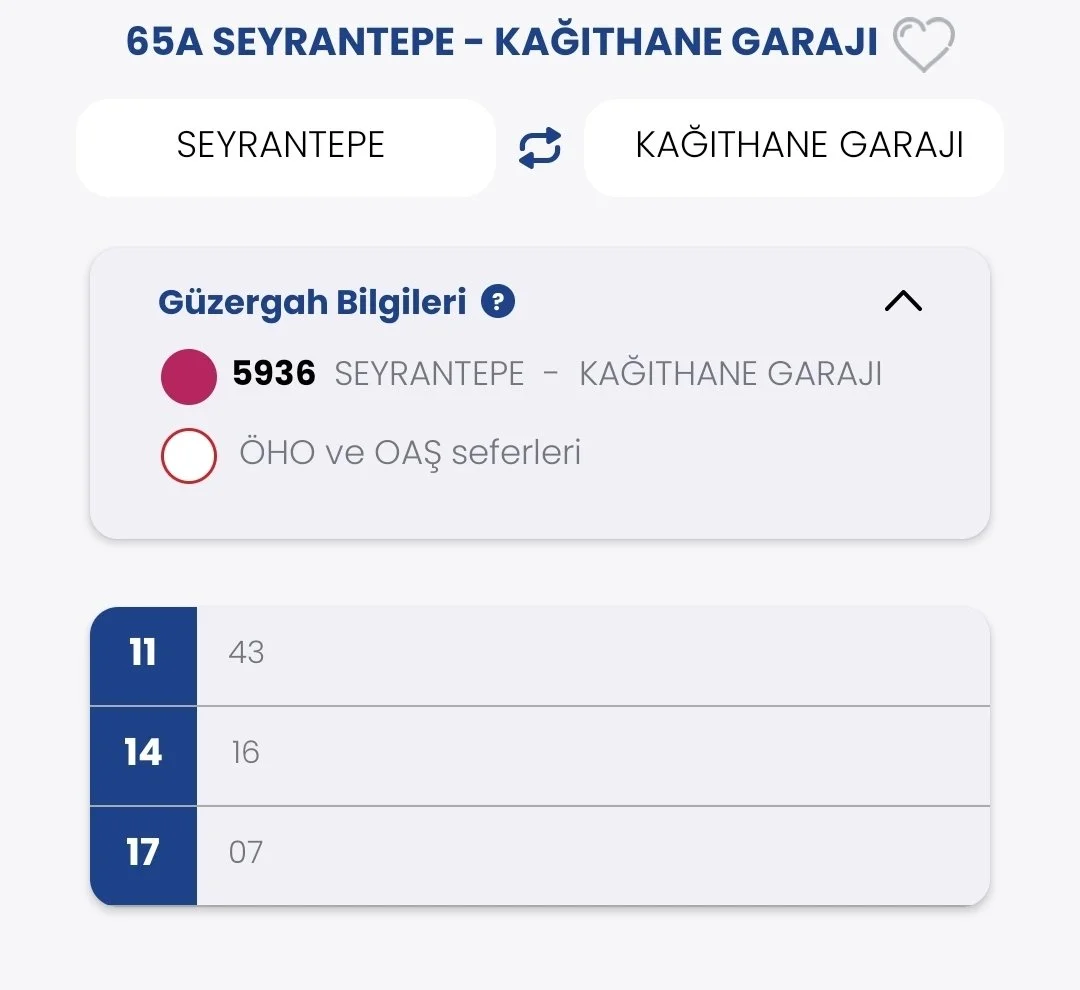Viewport: 1080px width, 990px height.
Task: Click the Güzergah Bilgileri heading
Action: pyautogui.click(x=312, y=301)
